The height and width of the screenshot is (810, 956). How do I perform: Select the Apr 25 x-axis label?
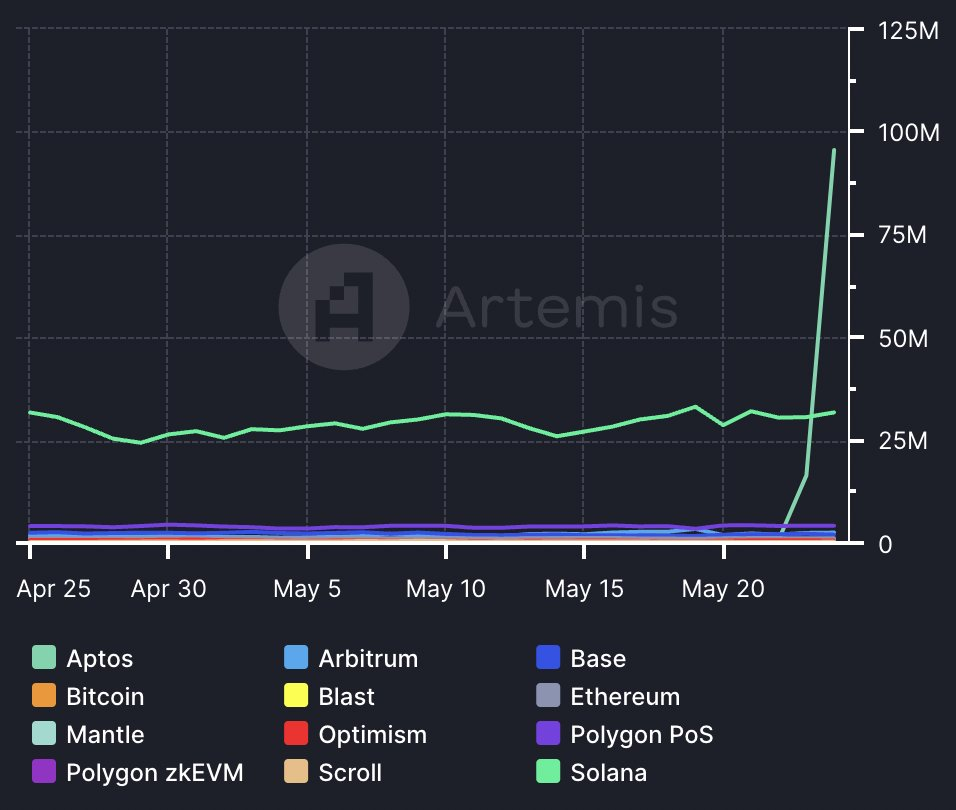point(54,589)
